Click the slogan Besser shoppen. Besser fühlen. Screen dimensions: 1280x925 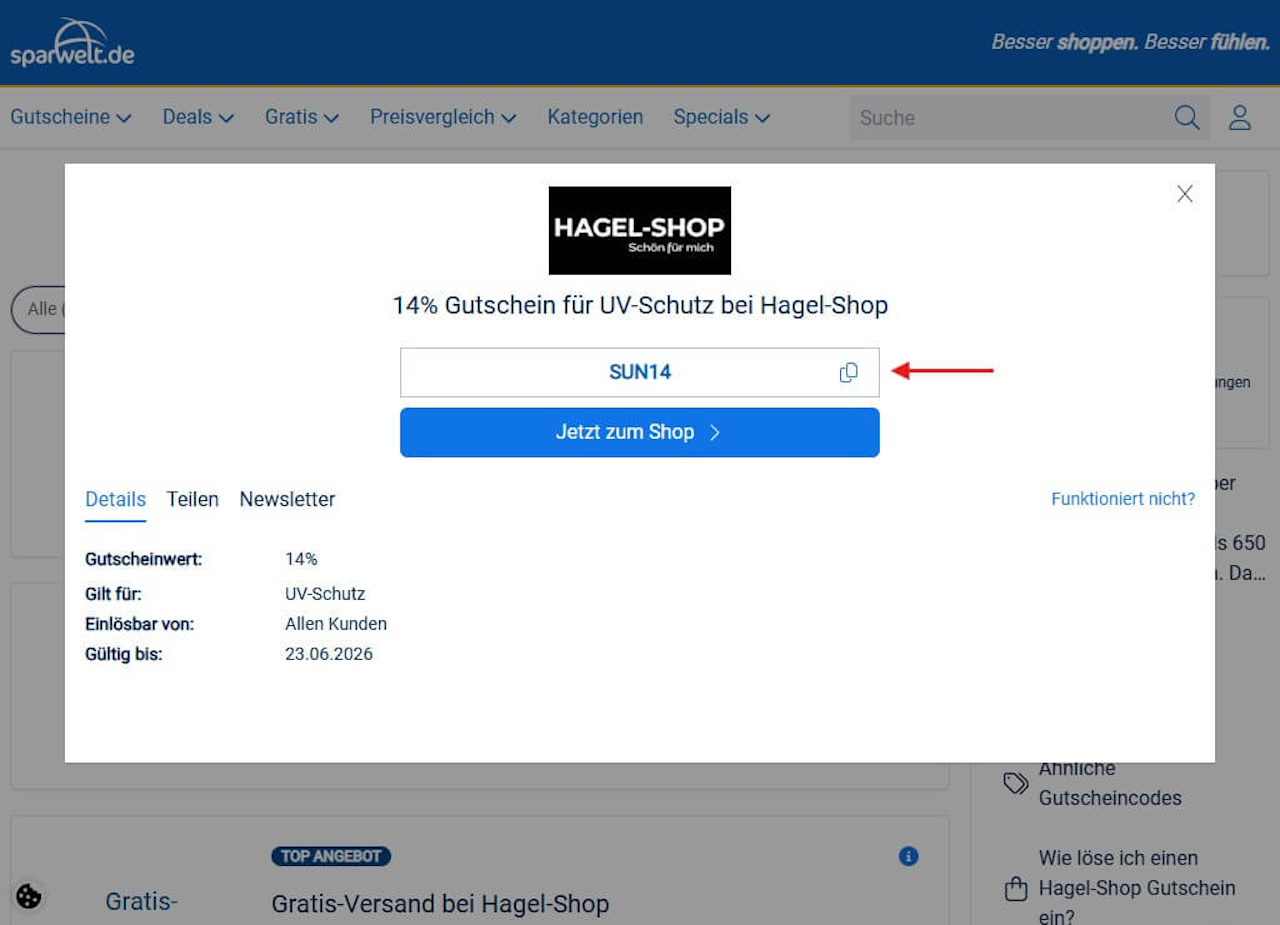[x=1130, y=42]
